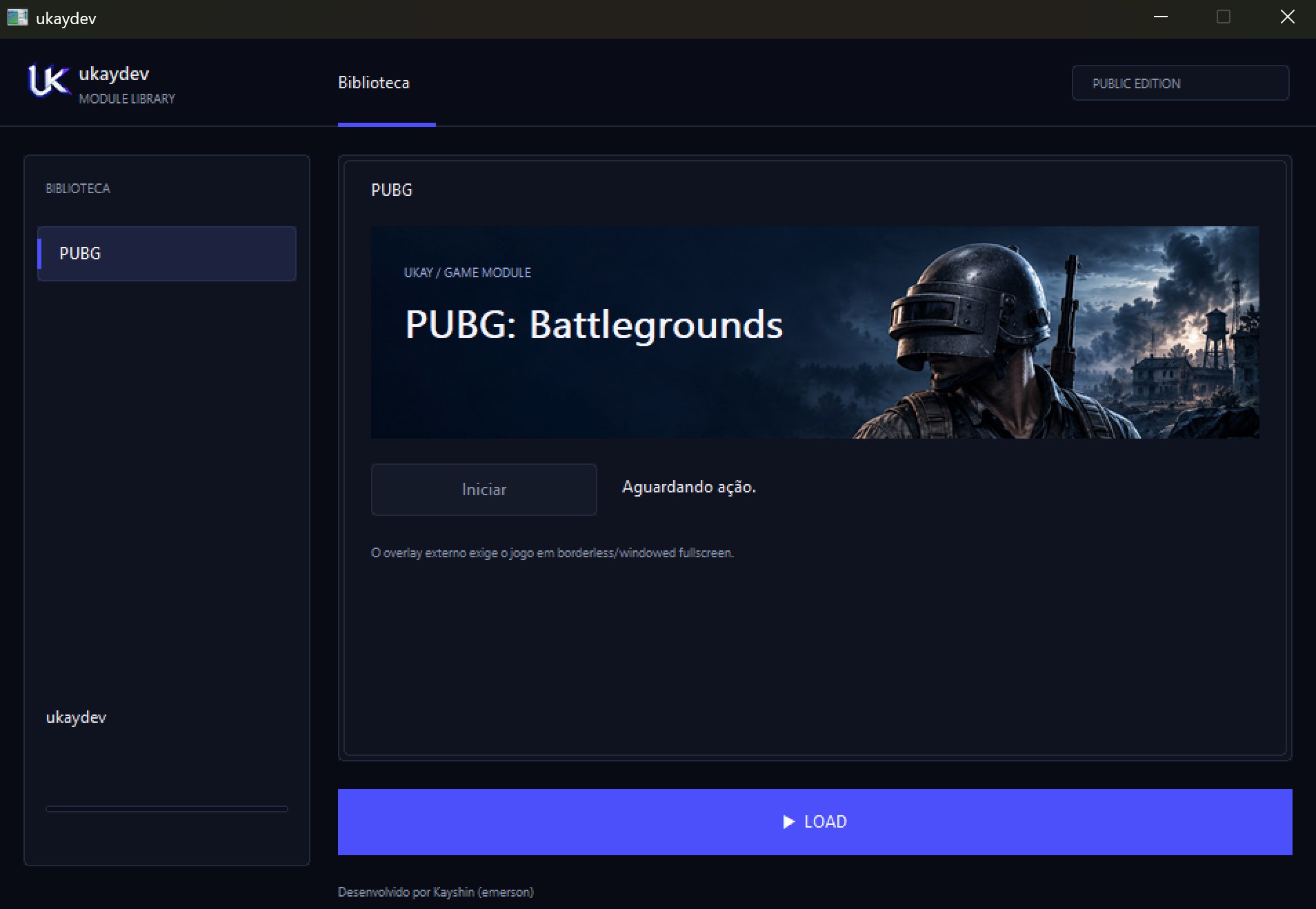Click the "PUBG: Battlegrounds" title text
This screenshot has width=1316, height=909.
tap(594, 324)
